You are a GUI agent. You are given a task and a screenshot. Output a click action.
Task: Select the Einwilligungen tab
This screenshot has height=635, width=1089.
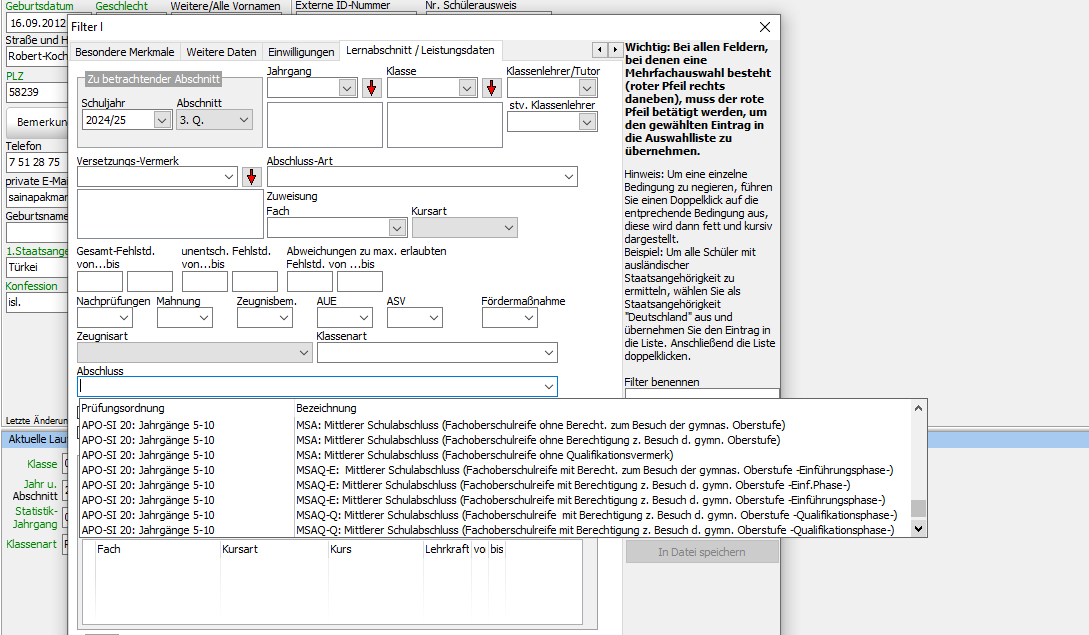click(x=301, y=52)
